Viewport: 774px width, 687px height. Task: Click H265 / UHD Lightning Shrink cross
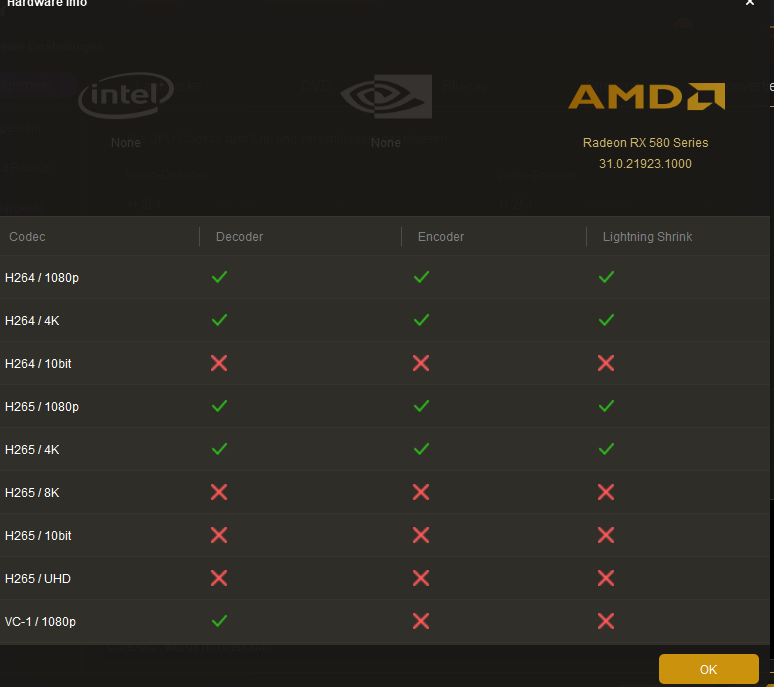pos(606,578)
